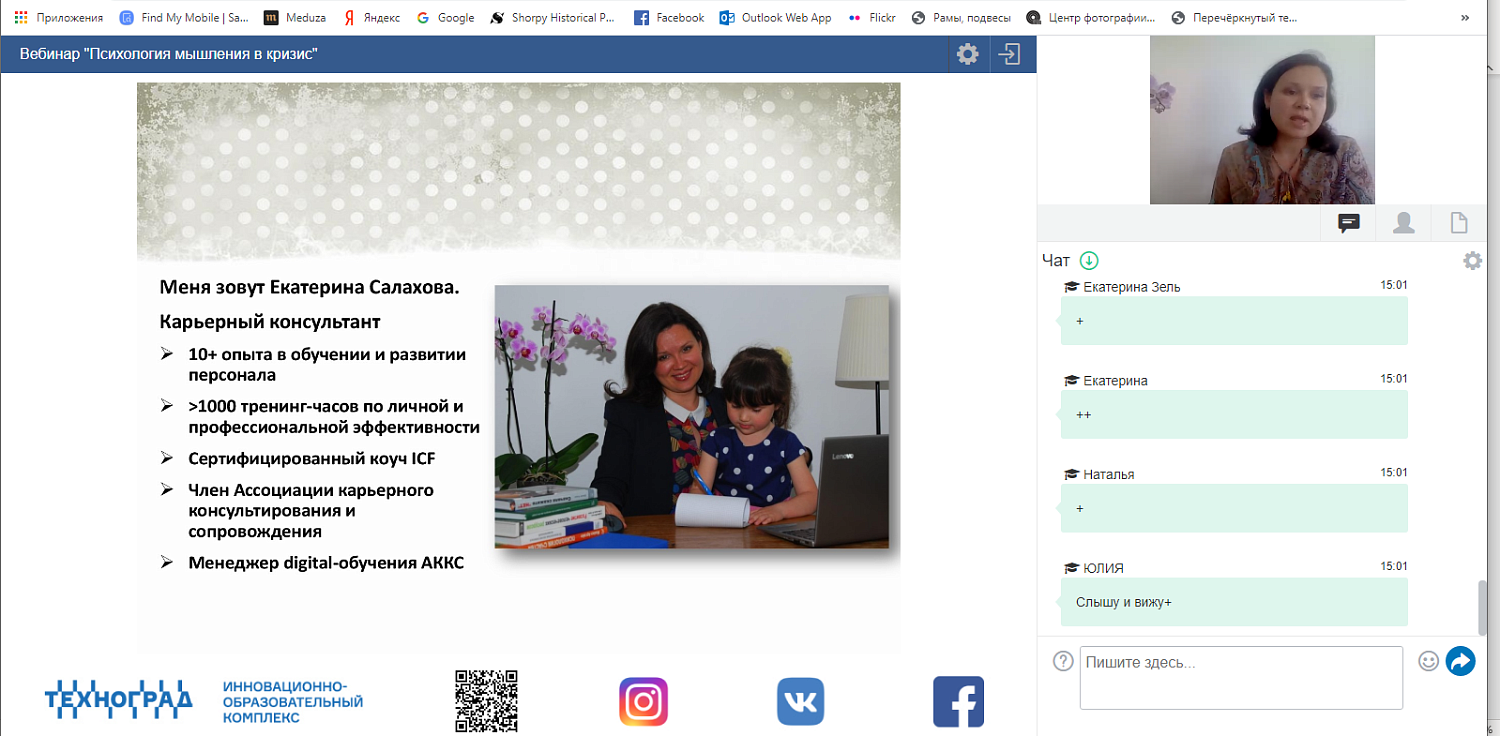Click the 'Слышу и вижу+' message
The width and height of the screenshot is (1500, 736).
[x=1234, y=602]
